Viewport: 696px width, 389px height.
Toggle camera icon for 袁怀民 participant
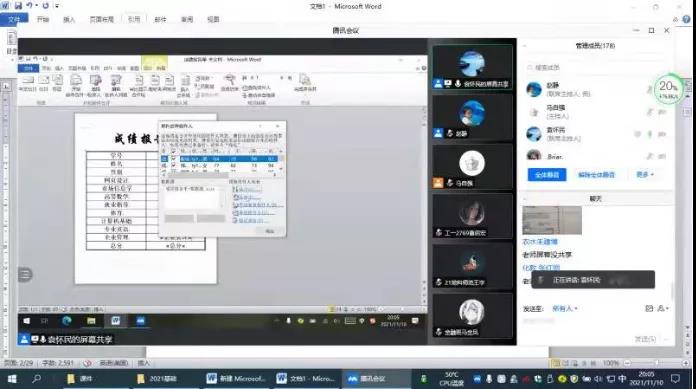click(x=662, y=134)
